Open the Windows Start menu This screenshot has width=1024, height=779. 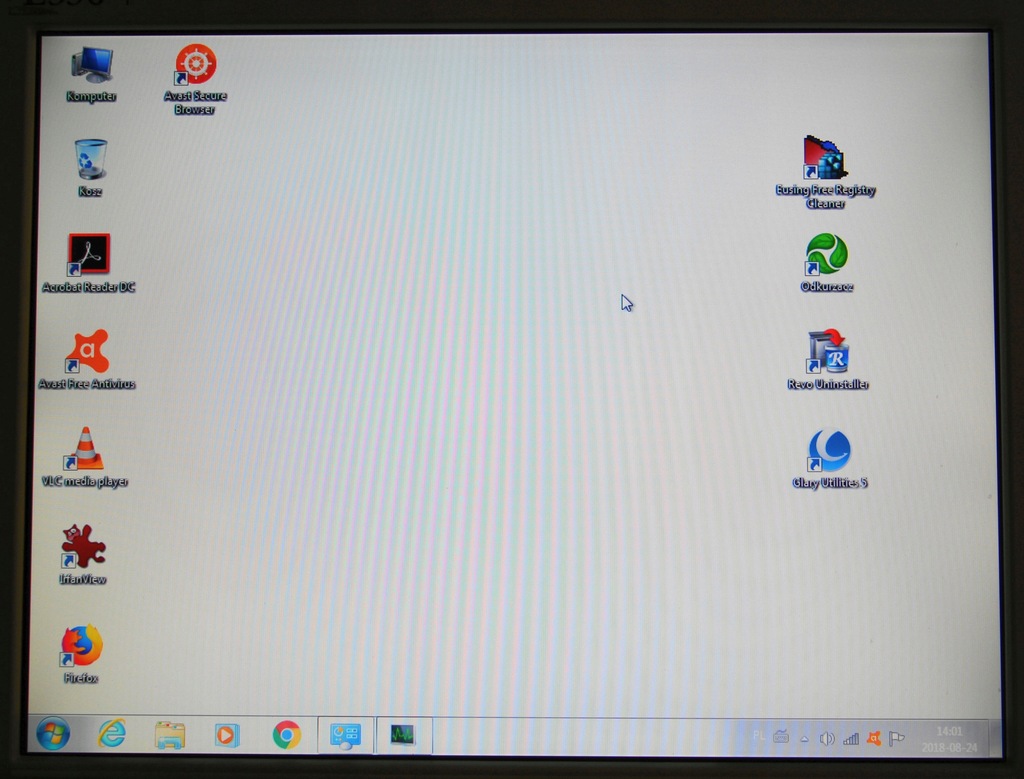click(54, 734)
